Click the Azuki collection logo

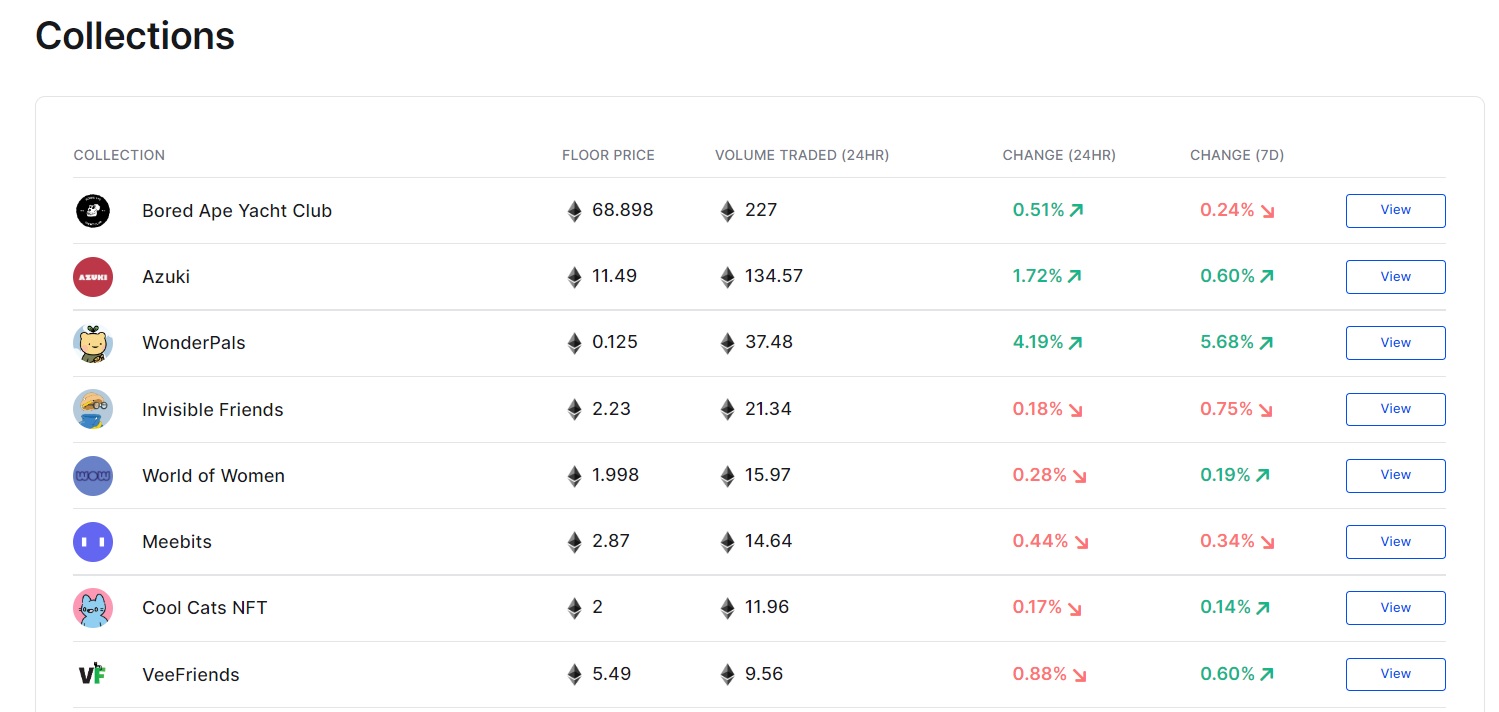coord(93,277)
